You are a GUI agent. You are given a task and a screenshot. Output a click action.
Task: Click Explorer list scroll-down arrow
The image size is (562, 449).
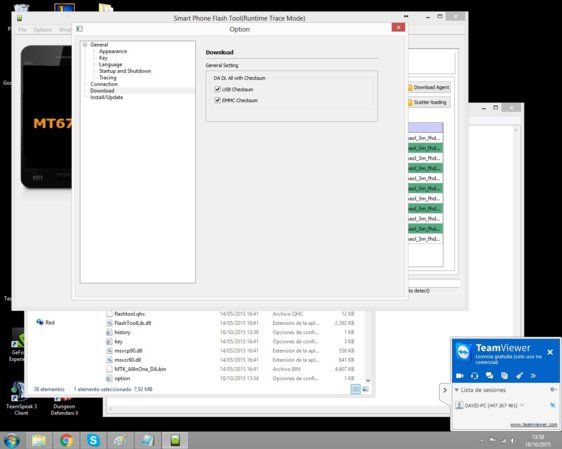368,380
